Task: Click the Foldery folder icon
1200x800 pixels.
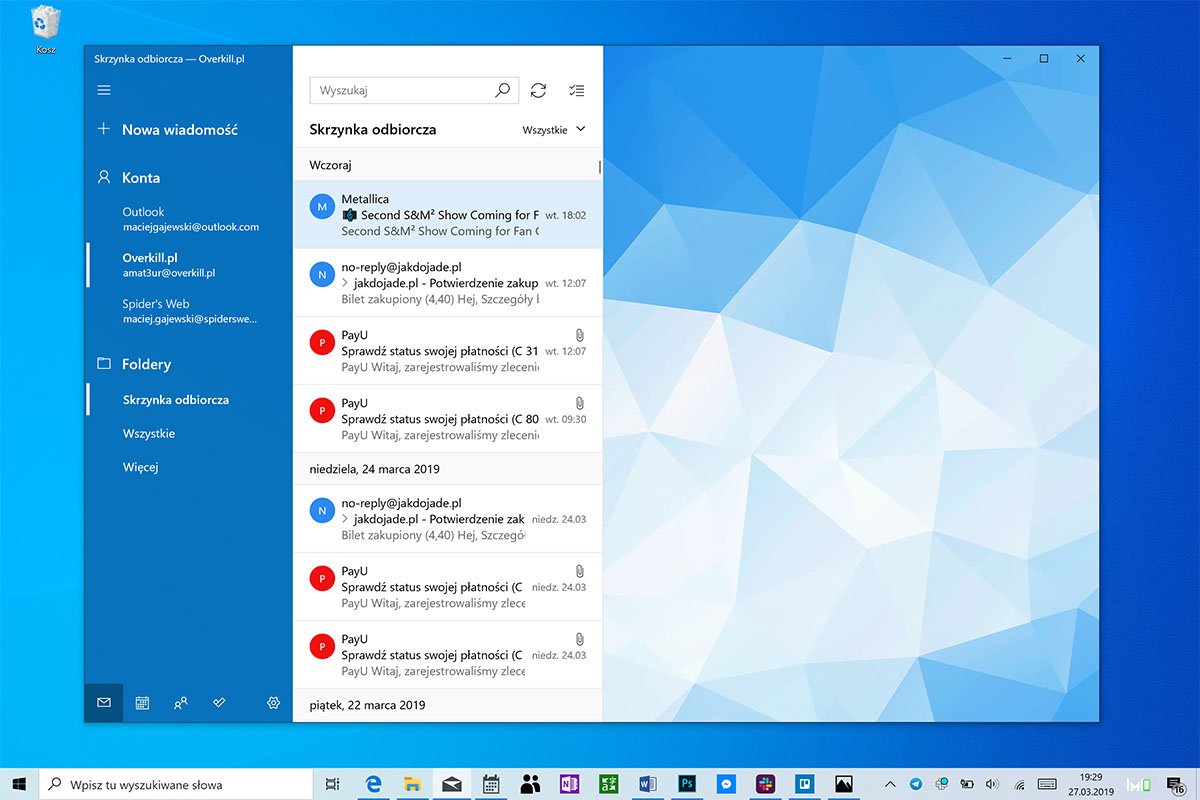Action: tap(104, 364)
